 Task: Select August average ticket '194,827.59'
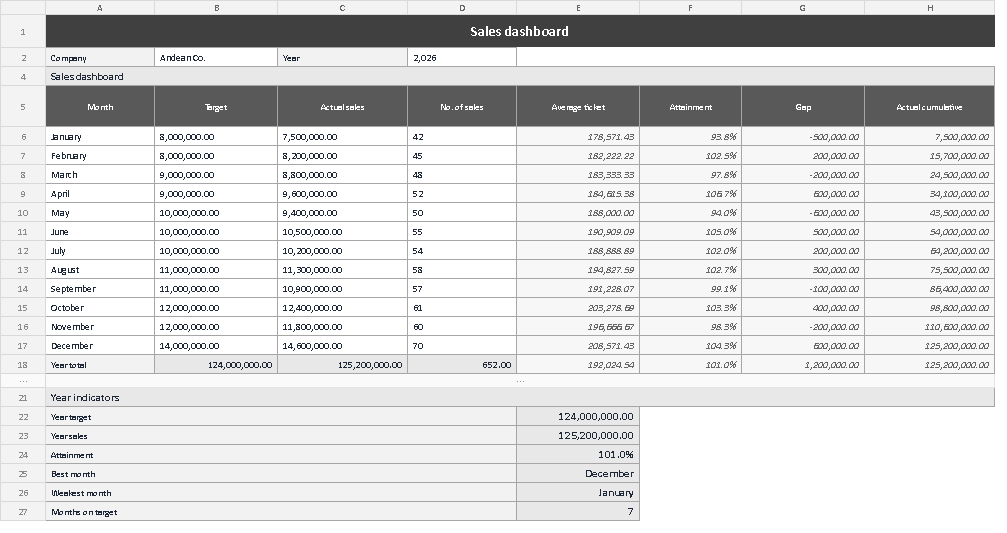(578, 270)
